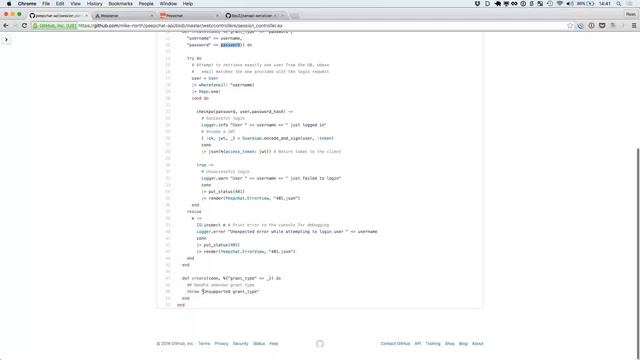
Task: Open the Blog footer link
Action: coord(463,344)
